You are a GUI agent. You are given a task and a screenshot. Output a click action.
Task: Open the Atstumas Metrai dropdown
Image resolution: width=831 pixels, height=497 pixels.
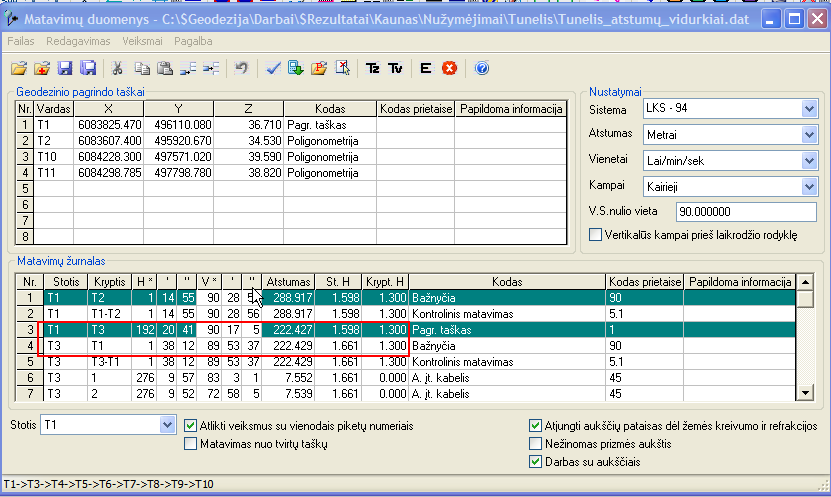809,135
